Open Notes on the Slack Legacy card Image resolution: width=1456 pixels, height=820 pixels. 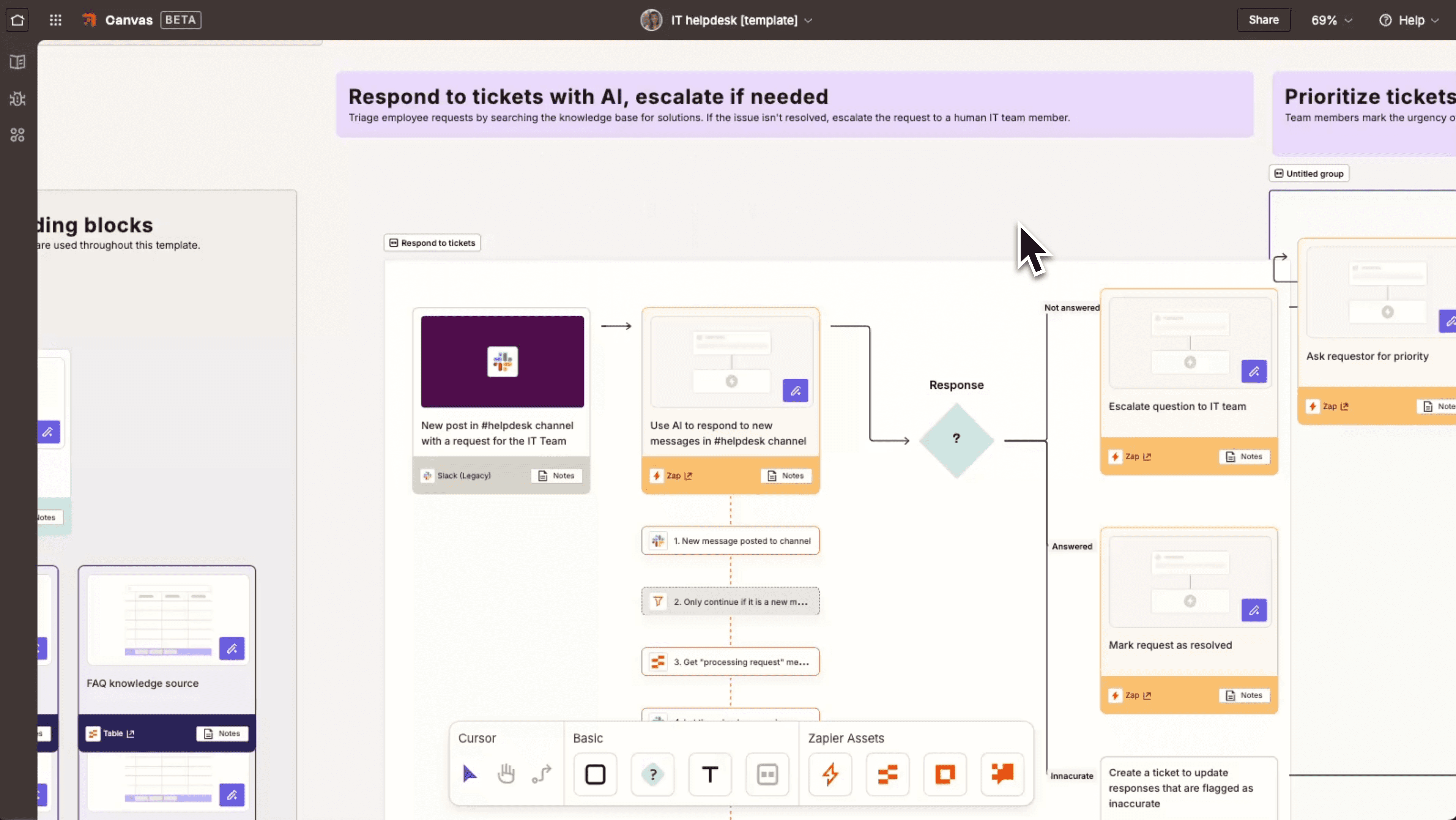[x=556, y=475]
